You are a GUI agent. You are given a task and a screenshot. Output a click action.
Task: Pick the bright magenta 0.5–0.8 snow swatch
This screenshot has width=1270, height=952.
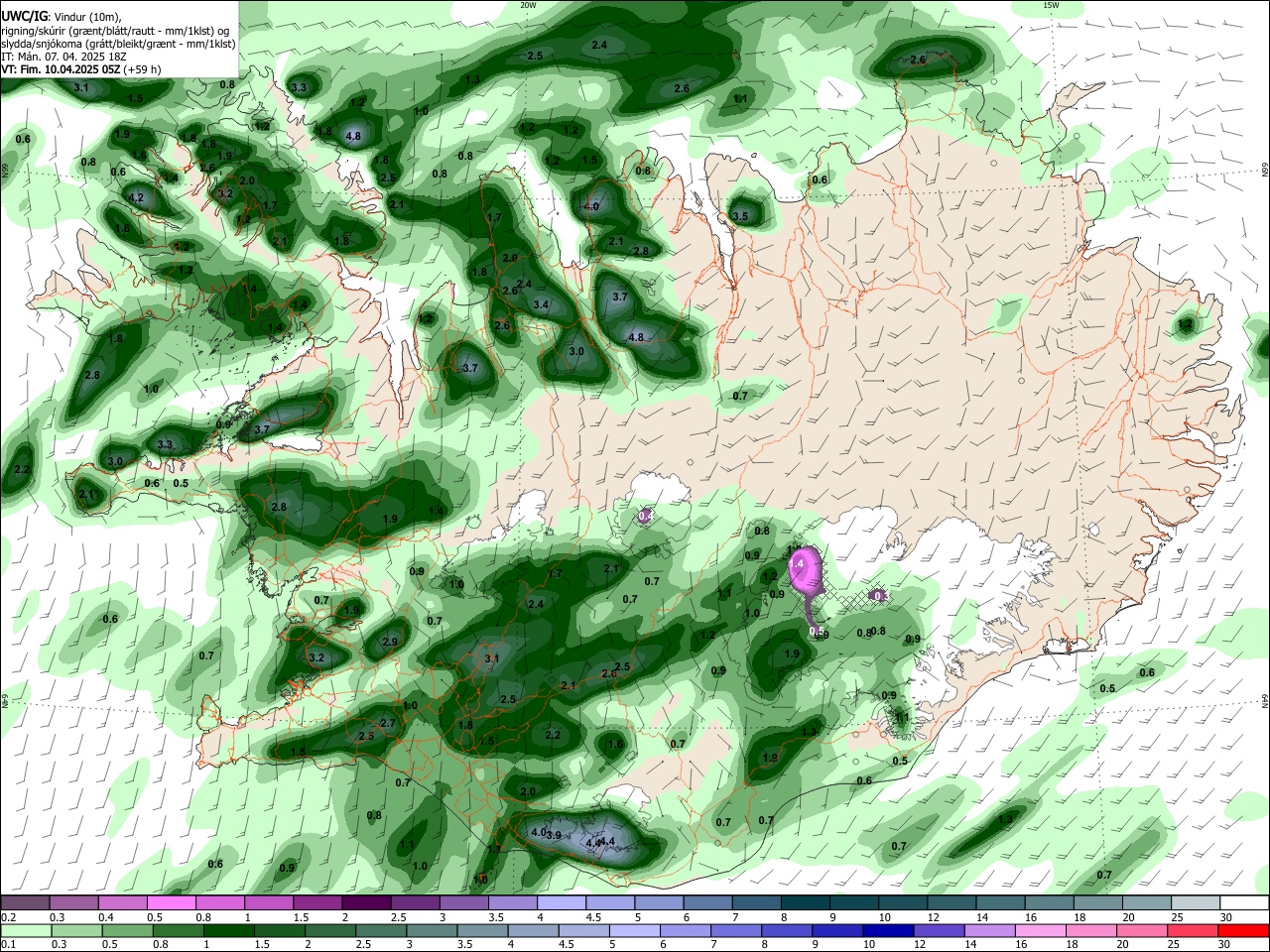point(171,903)
